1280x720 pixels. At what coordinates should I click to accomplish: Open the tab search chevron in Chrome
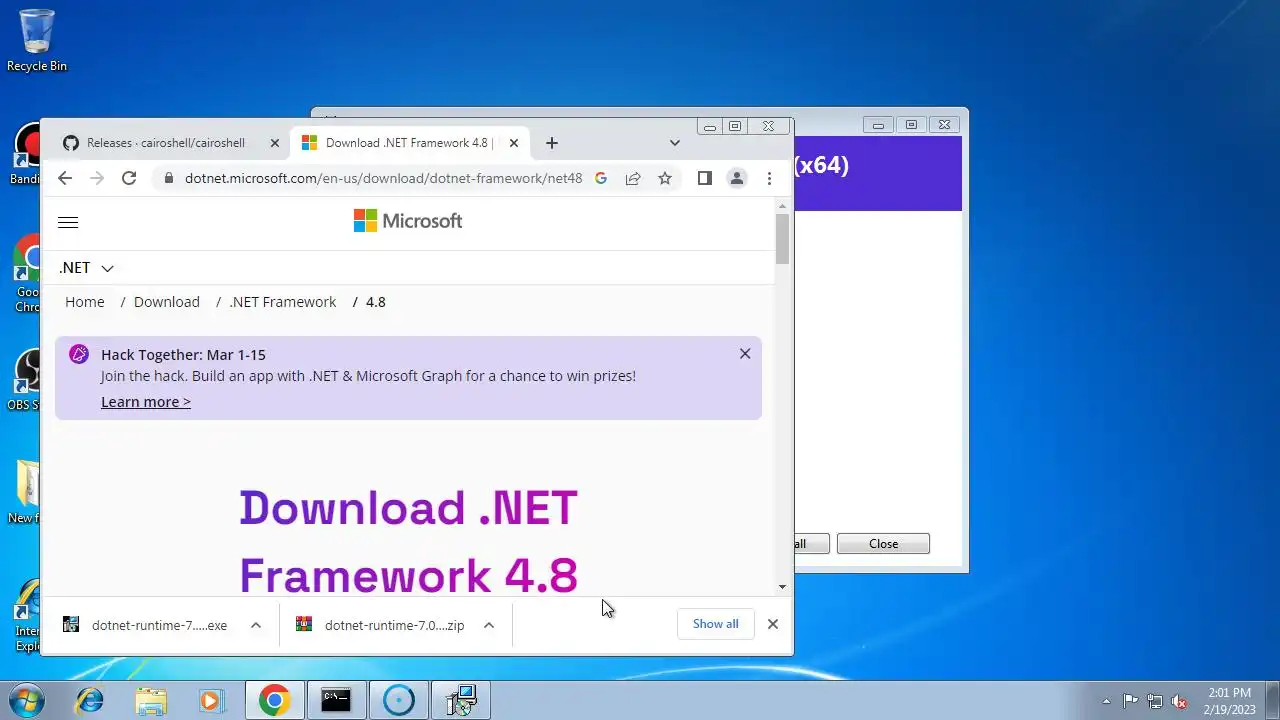coord(675,143)
